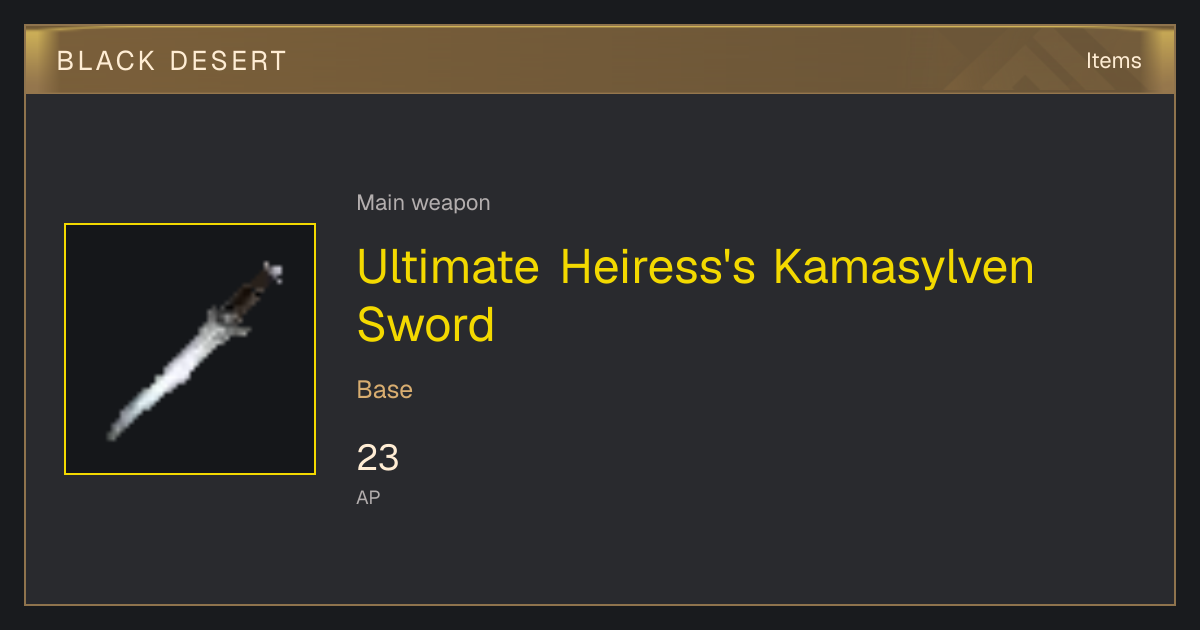1200x630 pixels.
Task: Click the chevron emblem in the header banner
Action: click(1040, 61)
